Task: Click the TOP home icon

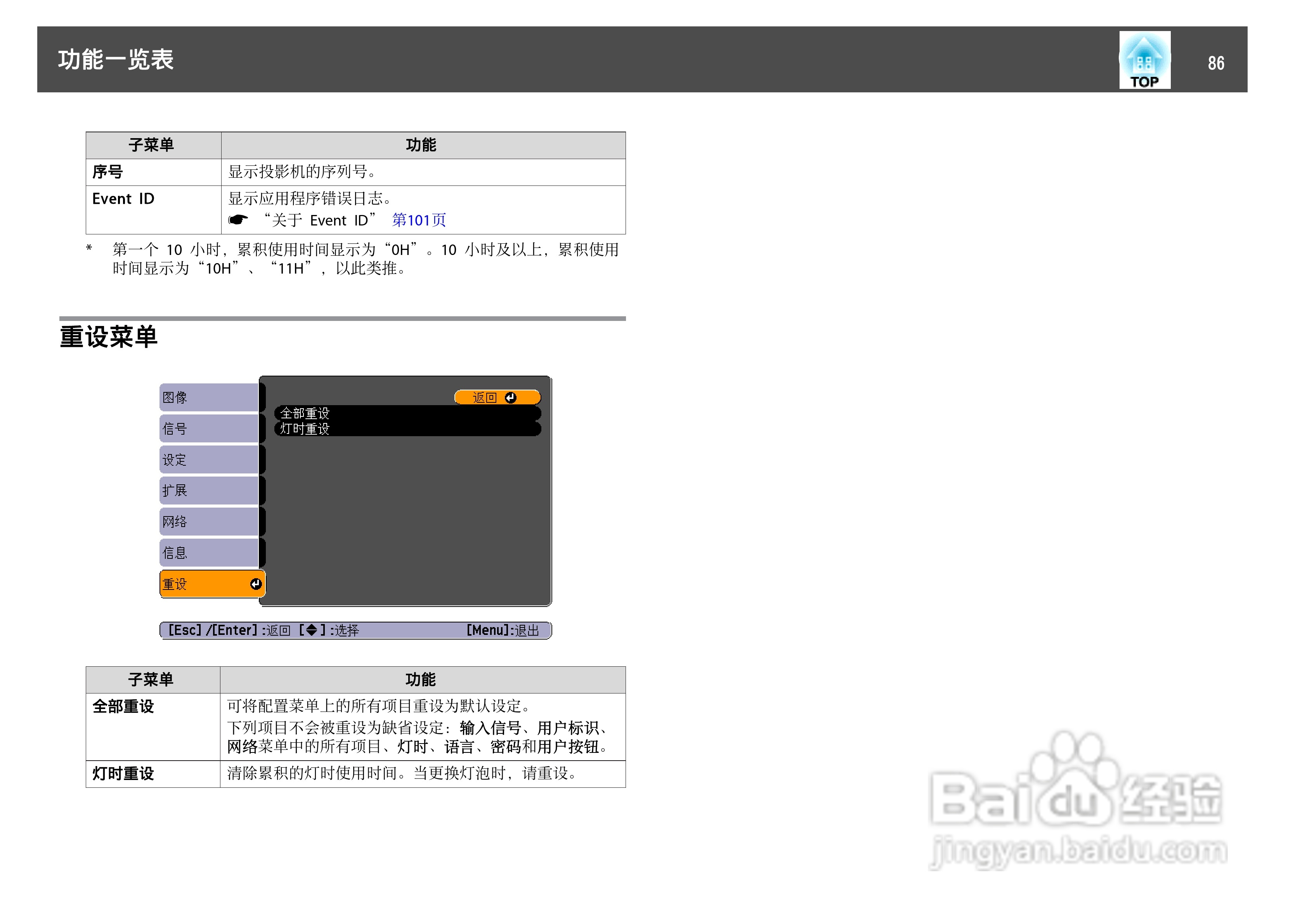Action: (1144, 60)
